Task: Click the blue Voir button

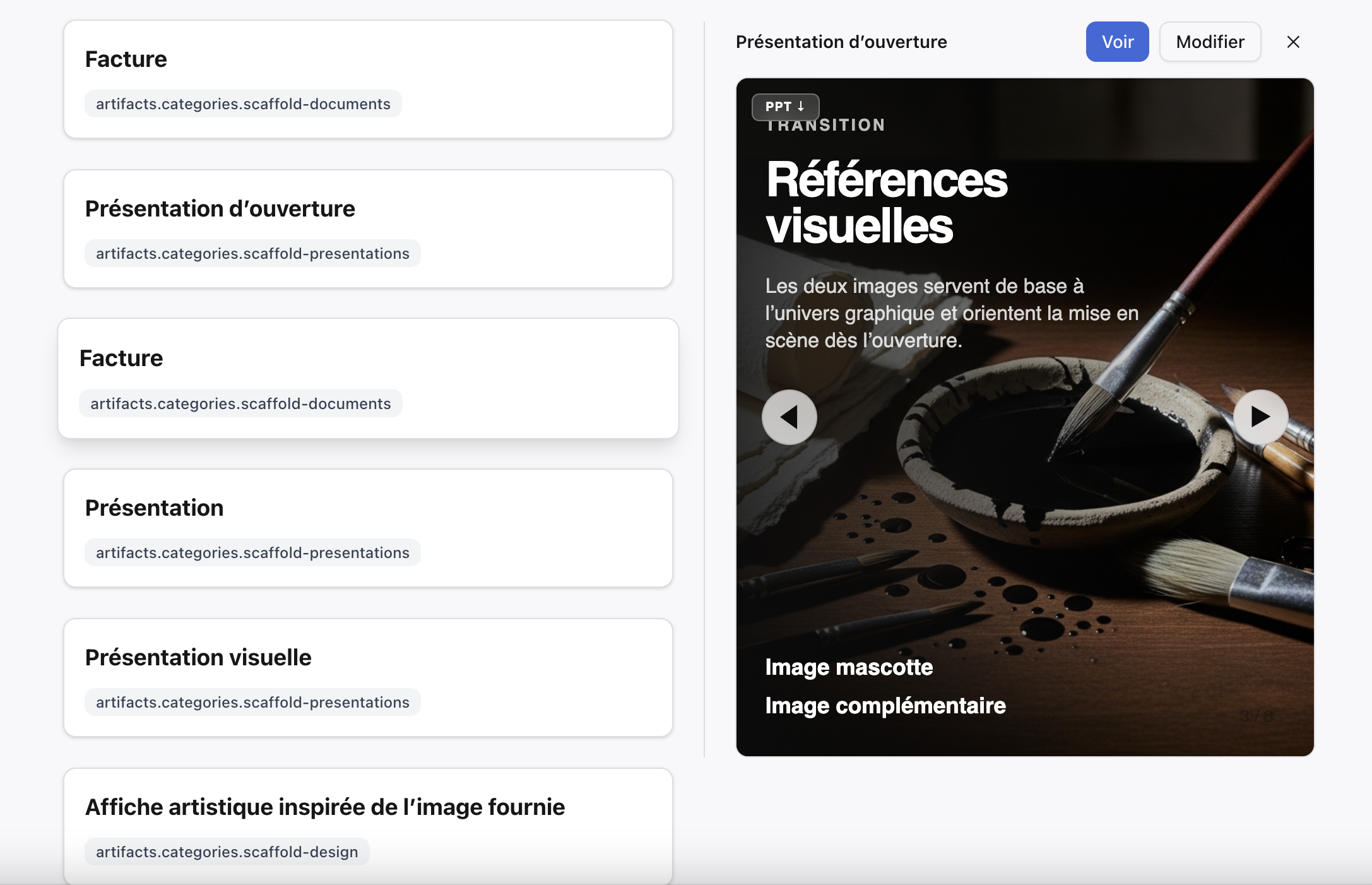Action: [x=1117, y=42]
